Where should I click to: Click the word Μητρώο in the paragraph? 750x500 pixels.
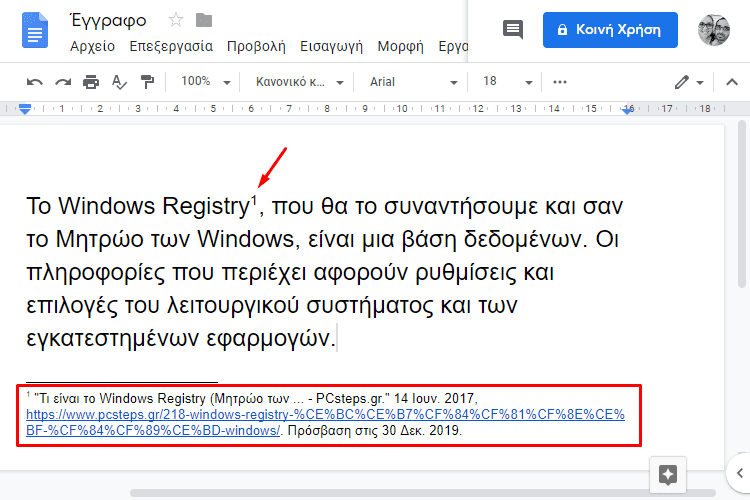(x=99, y=239)
